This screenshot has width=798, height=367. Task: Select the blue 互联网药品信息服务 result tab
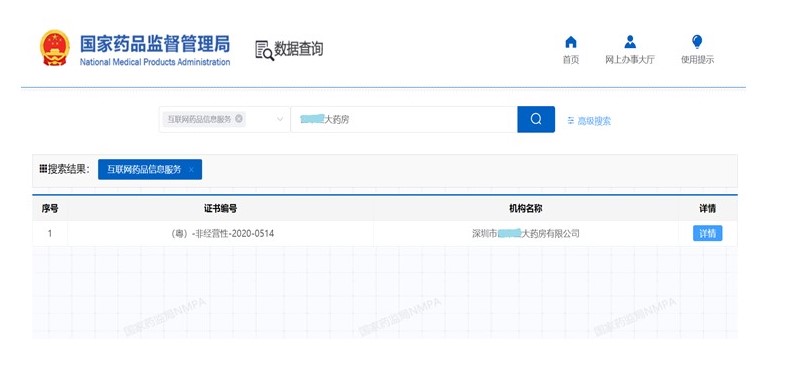click(x=150, y=170)
